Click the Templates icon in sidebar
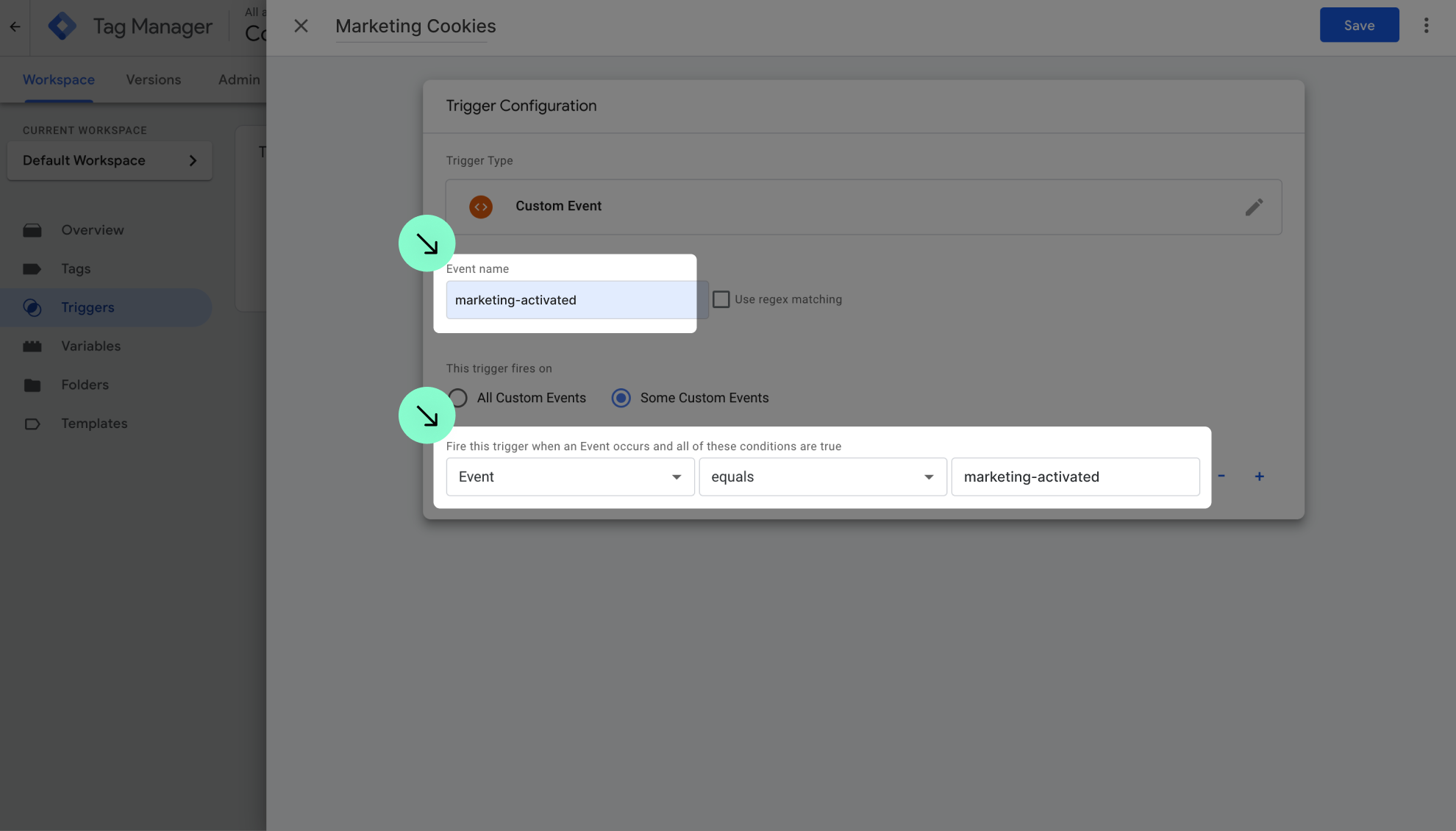Screen dimensions: 1456x831 32,424
